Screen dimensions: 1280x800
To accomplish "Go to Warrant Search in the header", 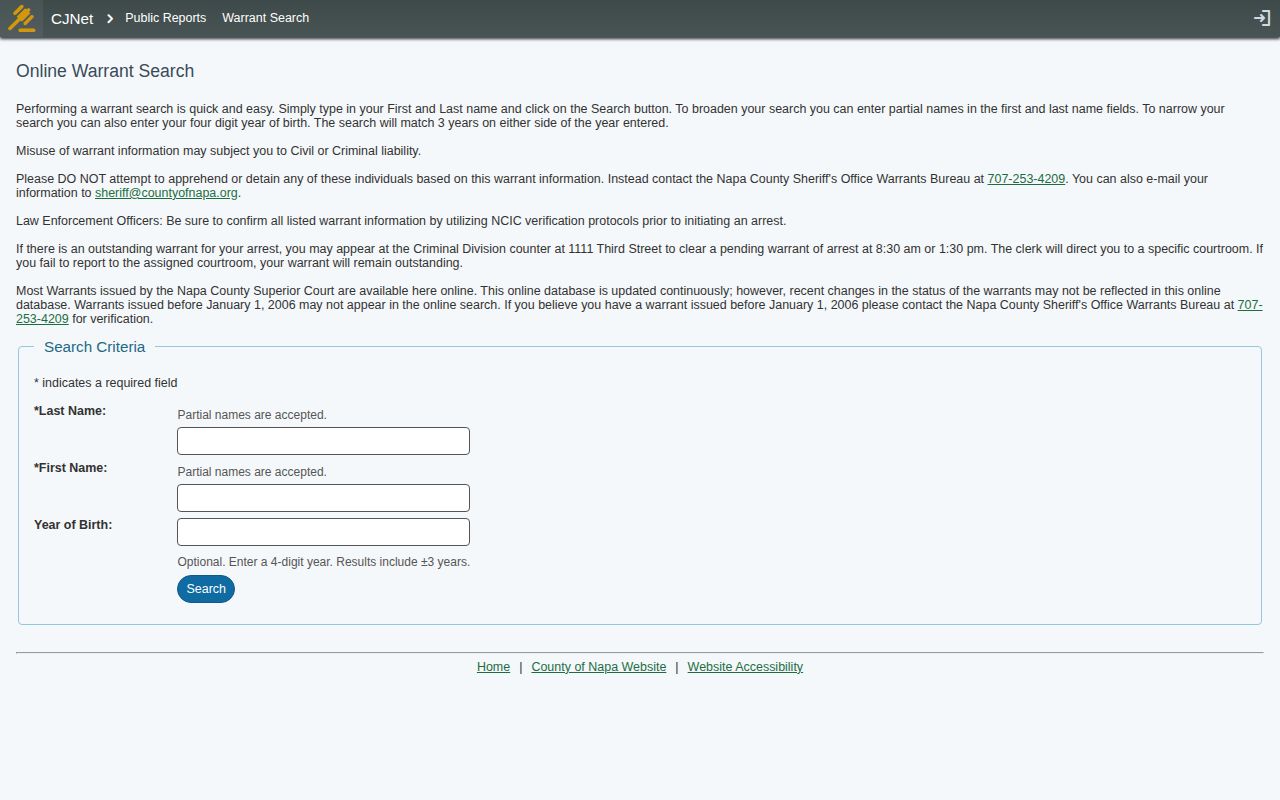I will 265,18.
